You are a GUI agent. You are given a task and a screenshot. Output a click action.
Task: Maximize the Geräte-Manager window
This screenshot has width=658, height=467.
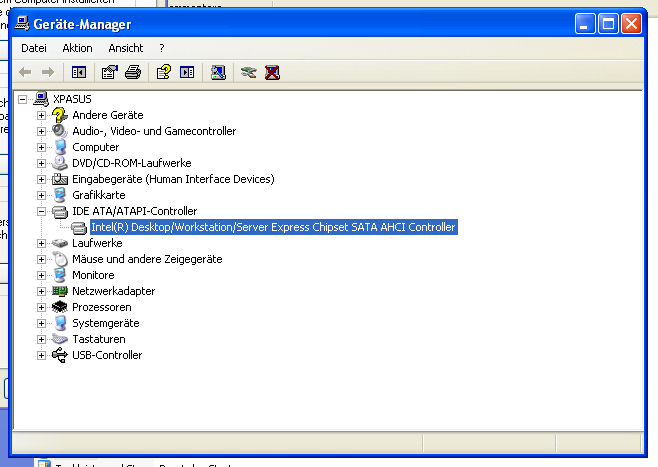coord(608,24)
